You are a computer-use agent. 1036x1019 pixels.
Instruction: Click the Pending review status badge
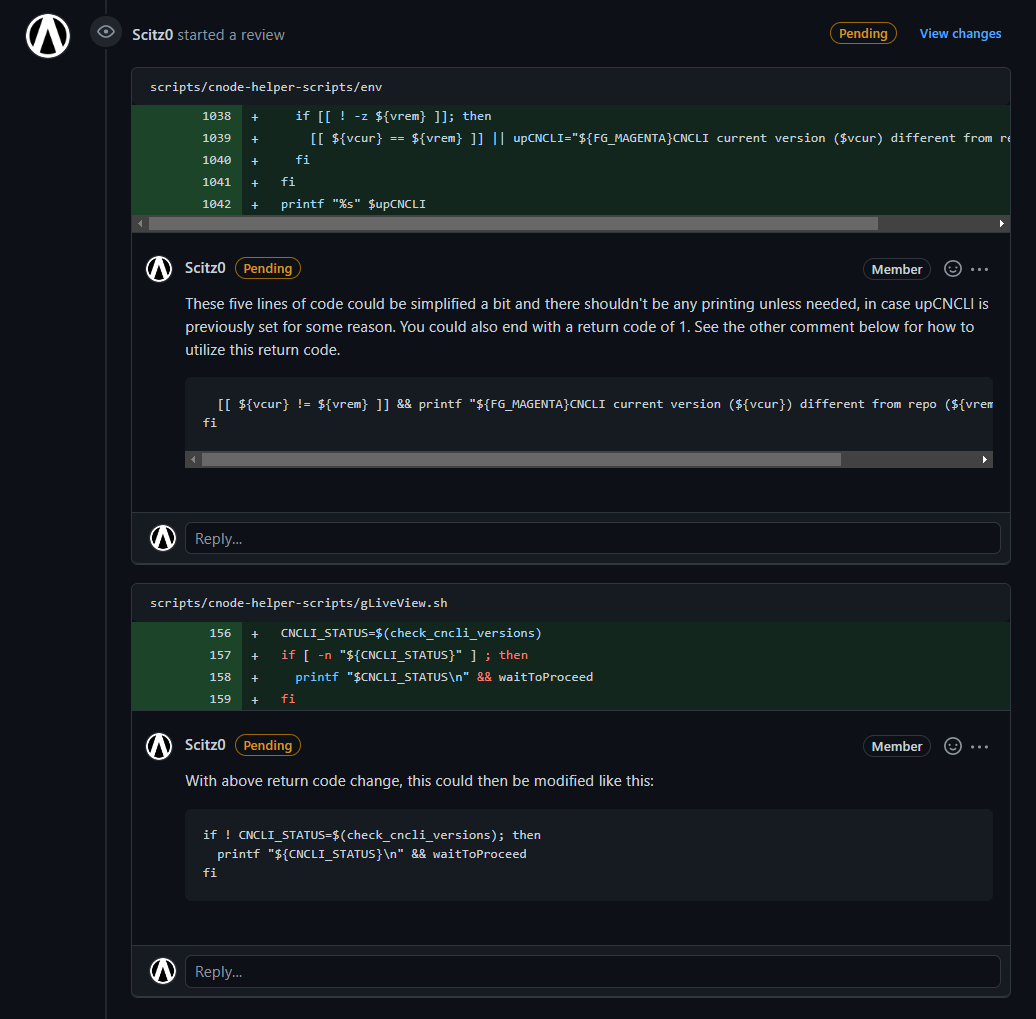[x=862, y=32]
